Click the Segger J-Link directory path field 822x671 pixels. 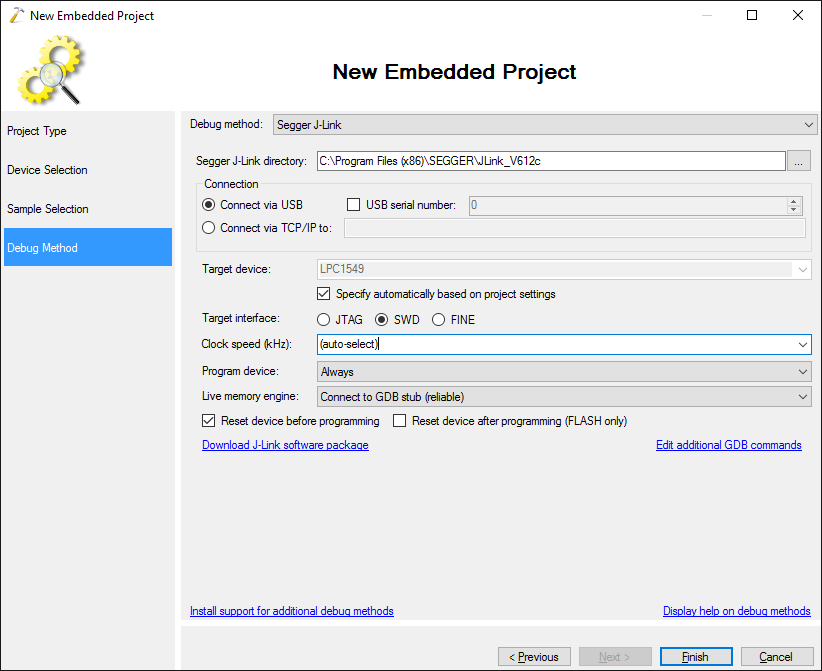[551, 161]
